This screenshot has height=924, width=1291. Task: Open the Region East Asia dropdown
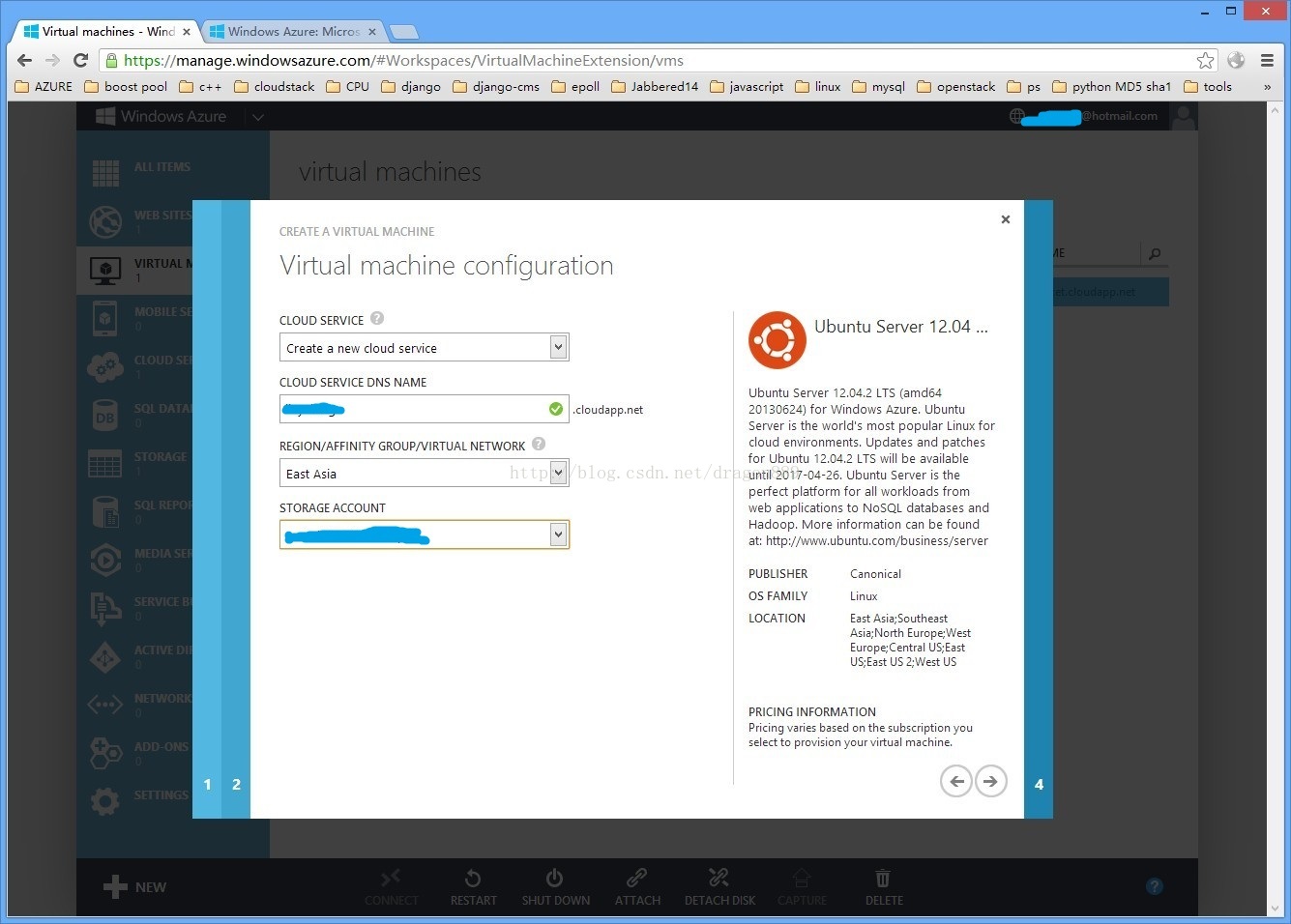click(425, 473)
